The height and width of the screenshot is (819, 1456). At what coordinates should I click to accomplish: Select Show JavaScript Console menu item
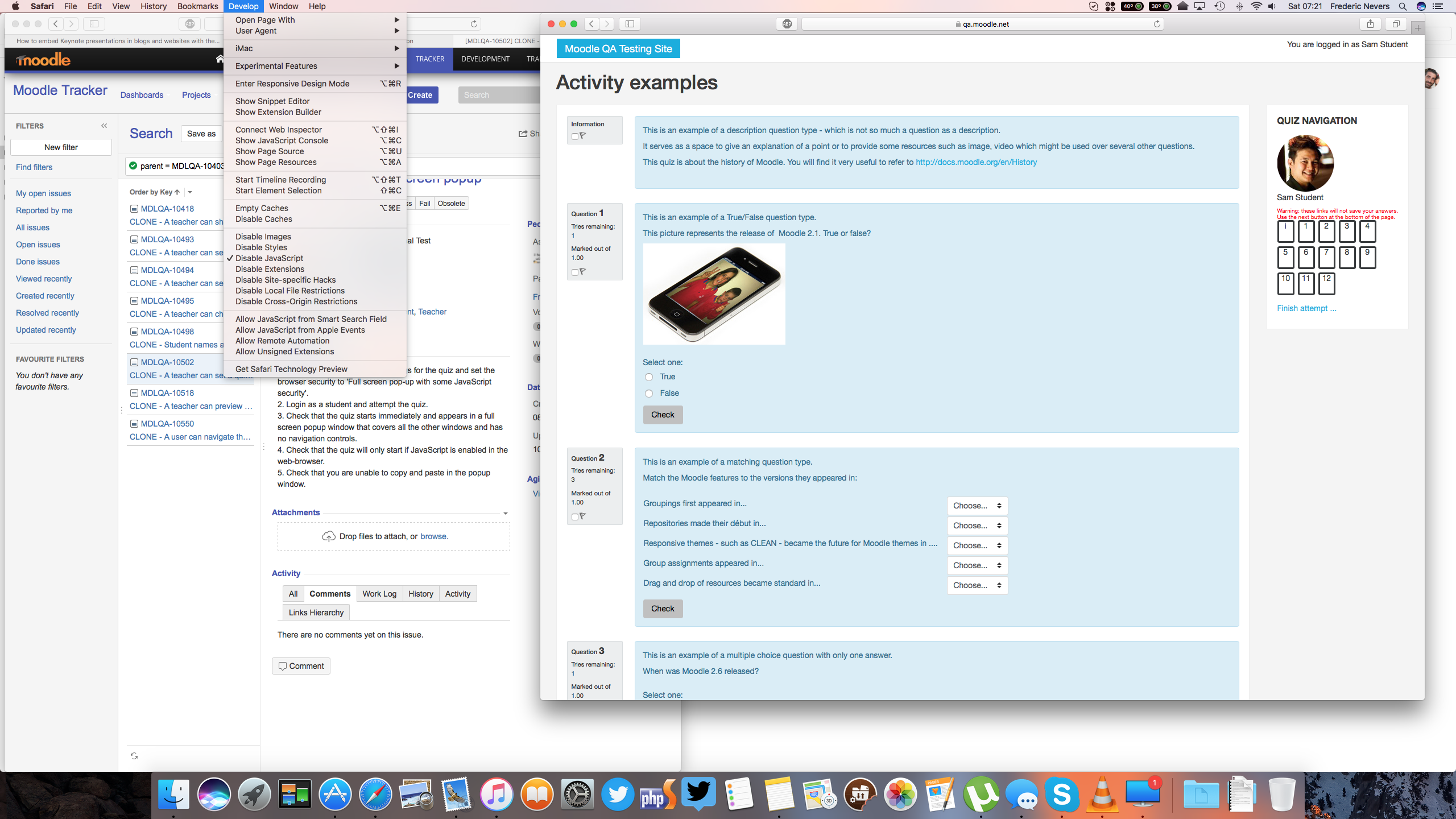click(315, 140)
